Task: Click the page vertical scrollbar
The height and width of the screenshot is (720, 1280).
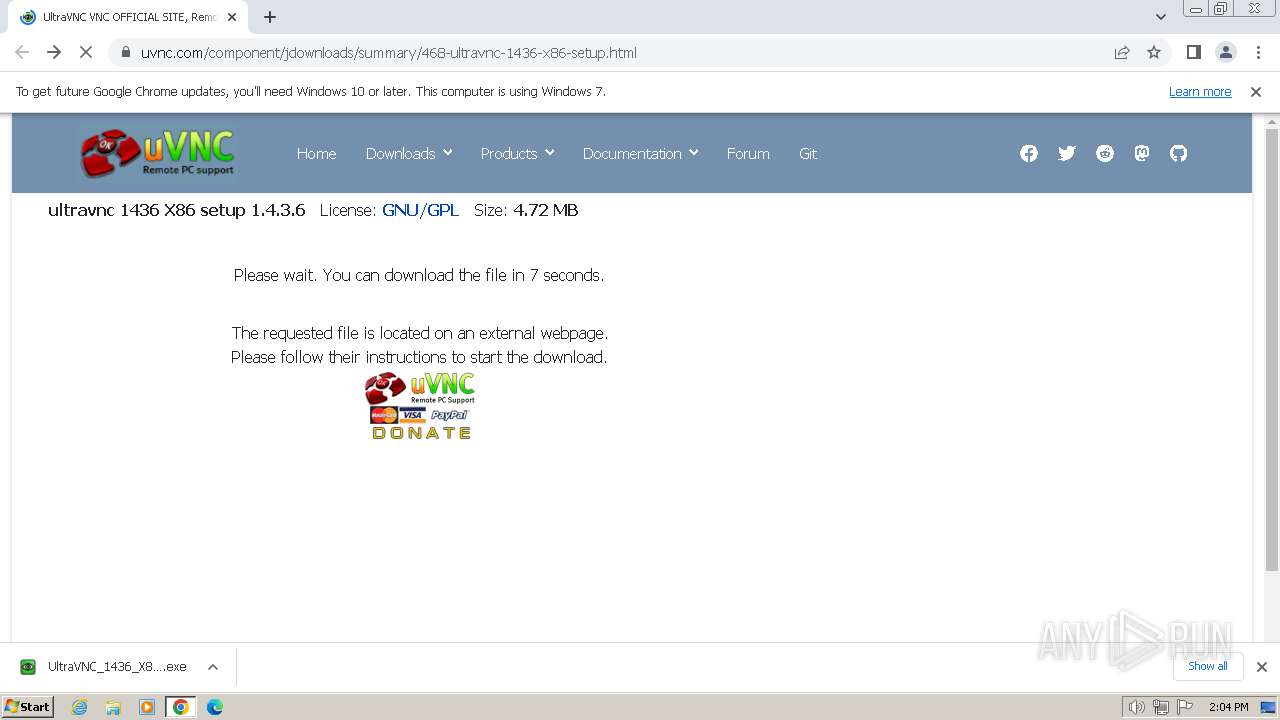Action: point(1272,350)
